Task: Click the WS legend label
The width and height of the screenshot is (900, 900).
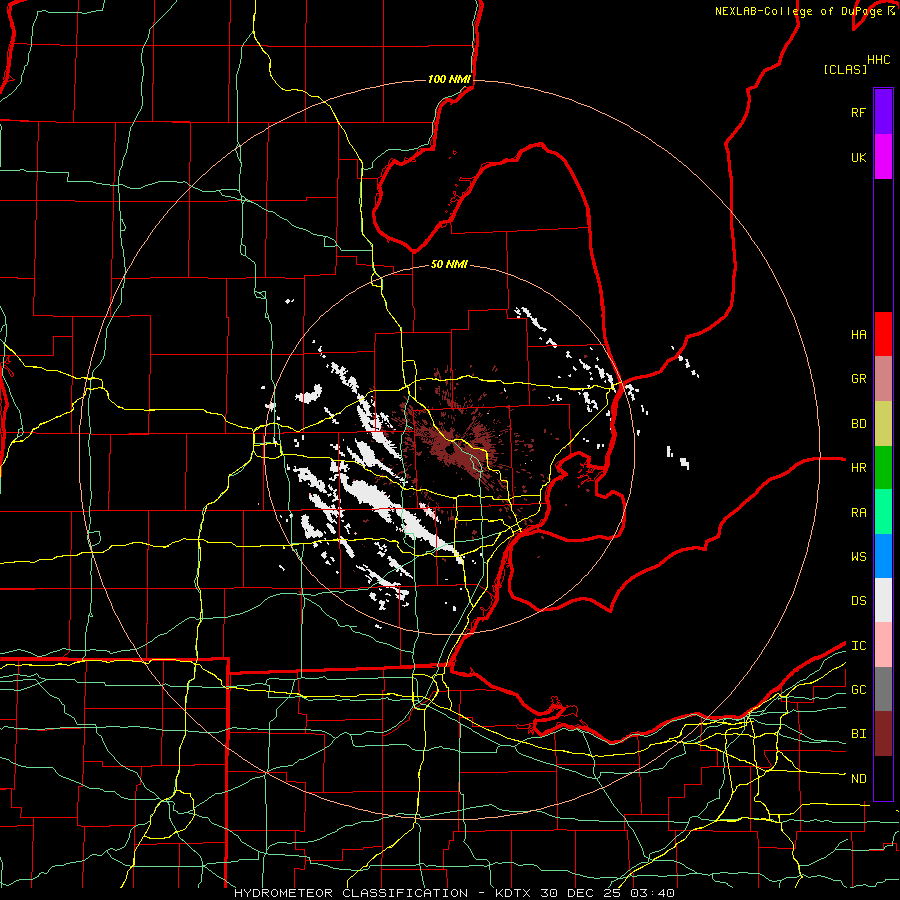Action: tap(858, 557)
